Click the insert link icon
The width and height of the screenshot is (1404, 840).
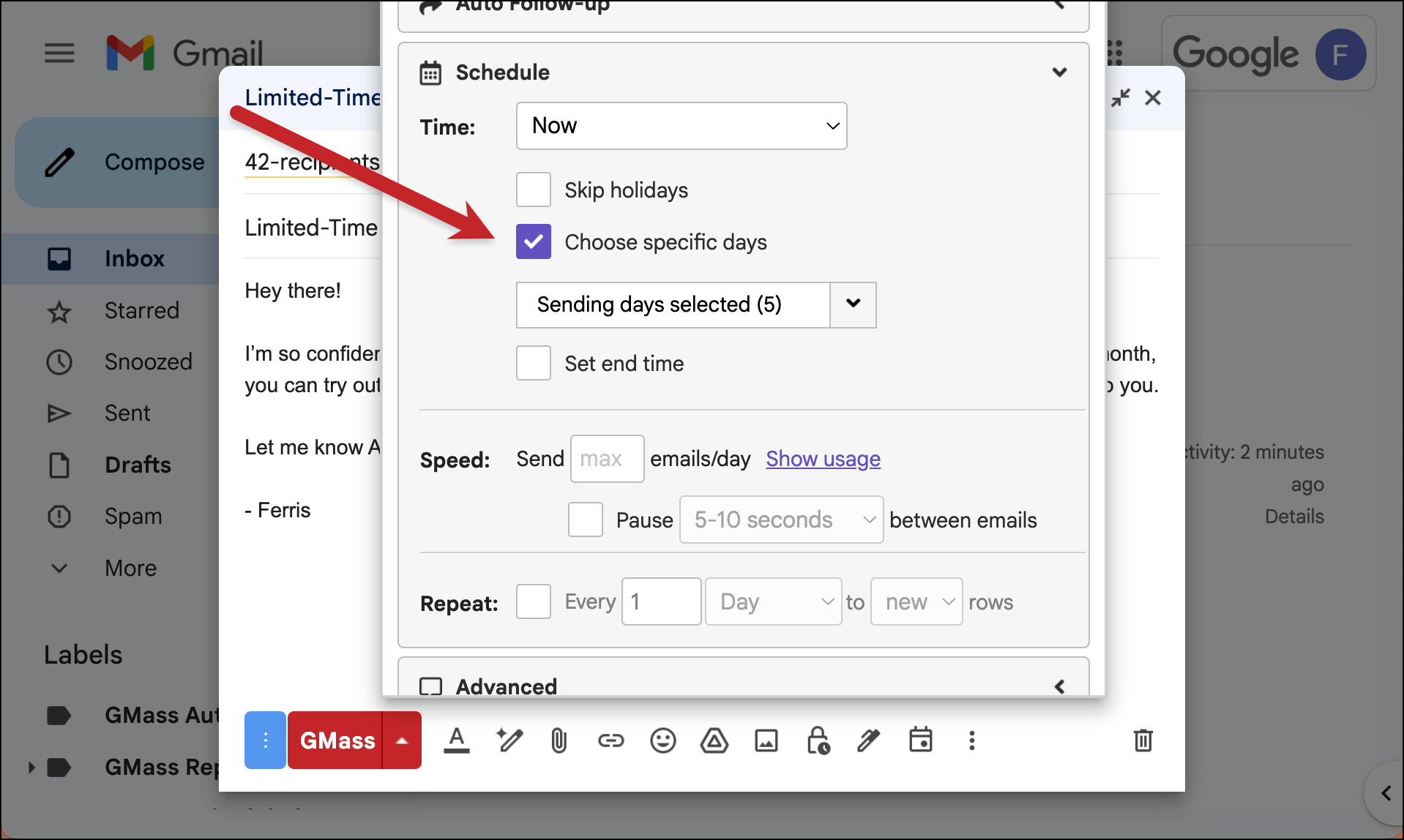tap(610, 740)
